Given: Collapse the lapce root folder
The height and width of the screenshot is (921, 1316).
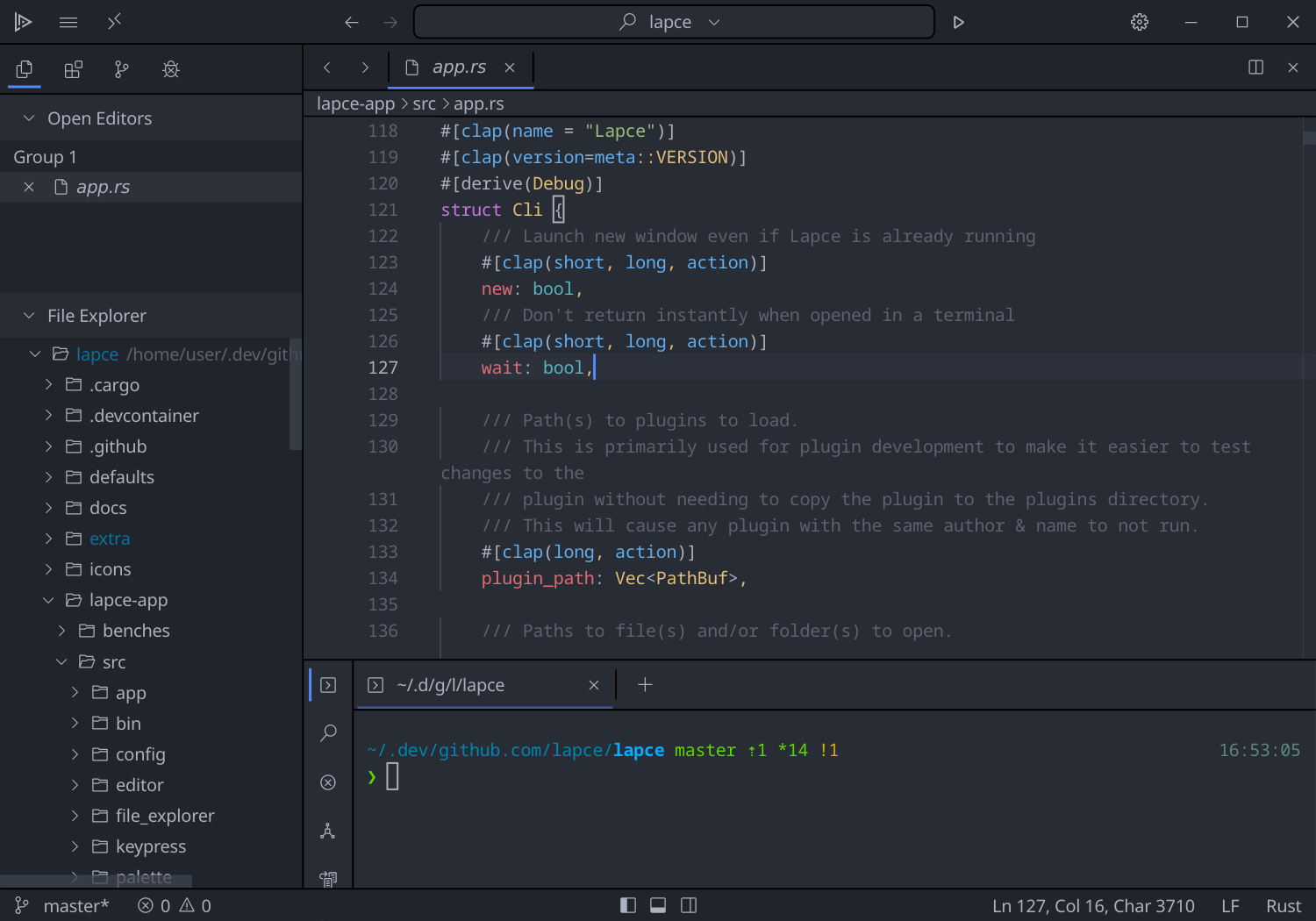Looking at the screenshot, I should coord(35,354).
